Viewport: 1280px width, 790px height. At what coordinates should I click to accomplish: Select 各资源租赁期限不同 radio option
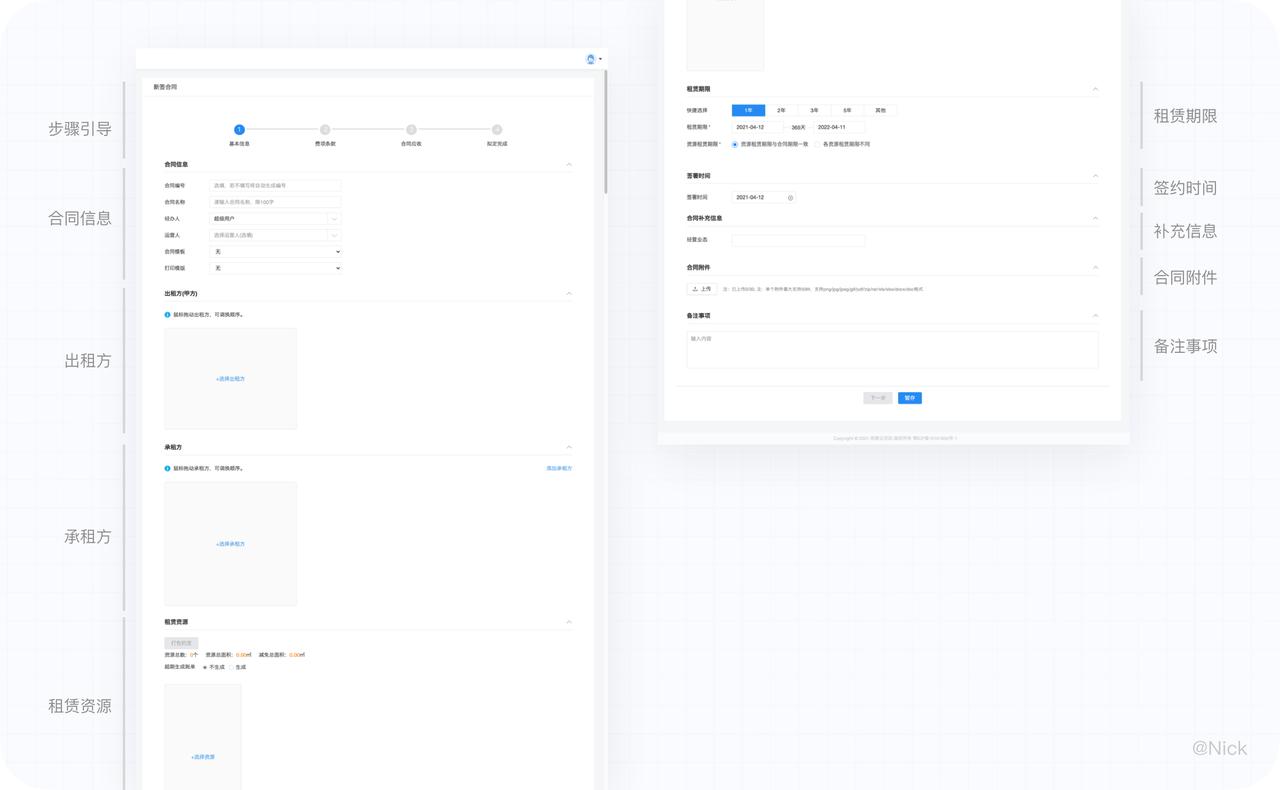(818, 144)
